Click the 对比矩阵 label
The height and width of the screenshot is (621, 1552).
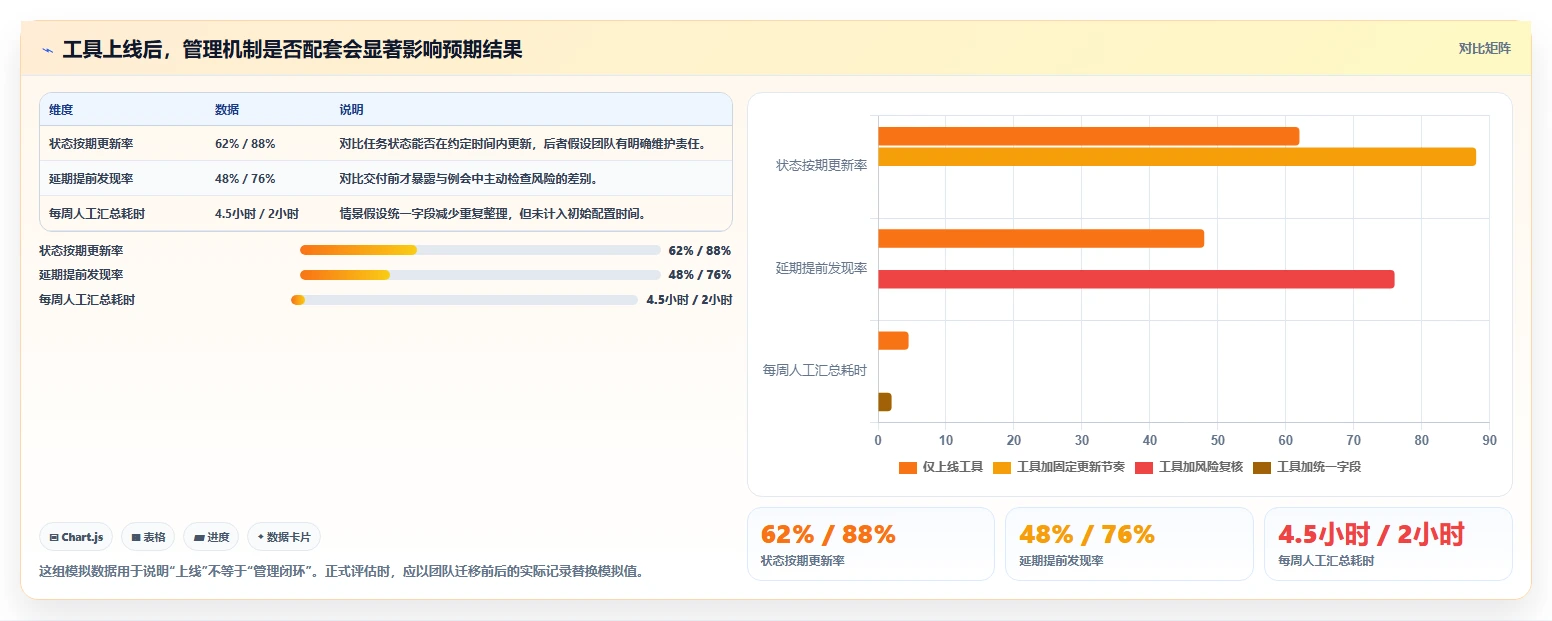[x=1485, y=48]
